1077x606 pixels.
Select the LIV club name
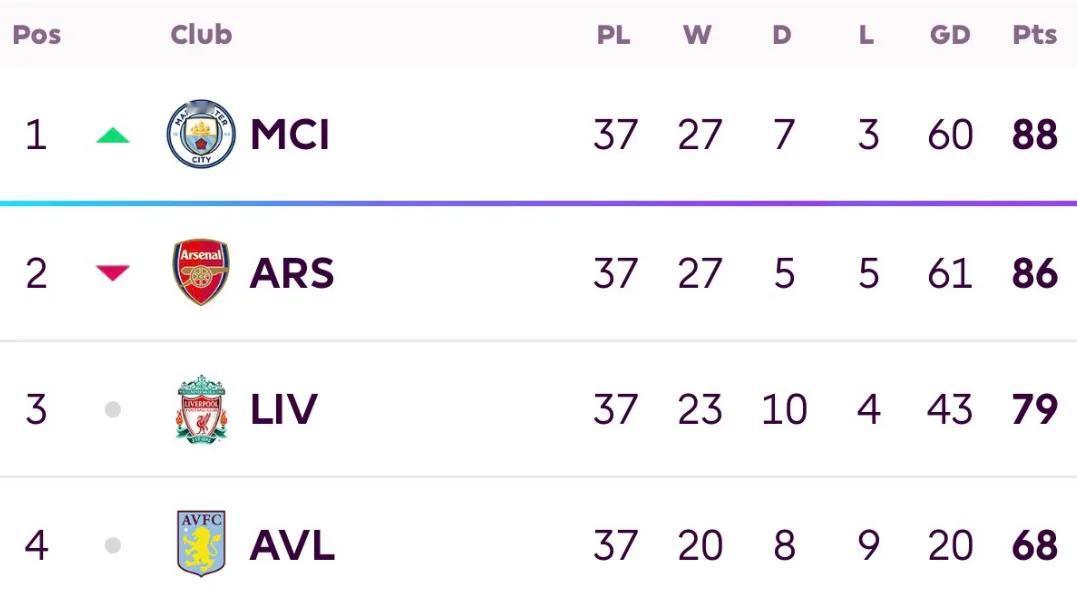coord(284,409)
